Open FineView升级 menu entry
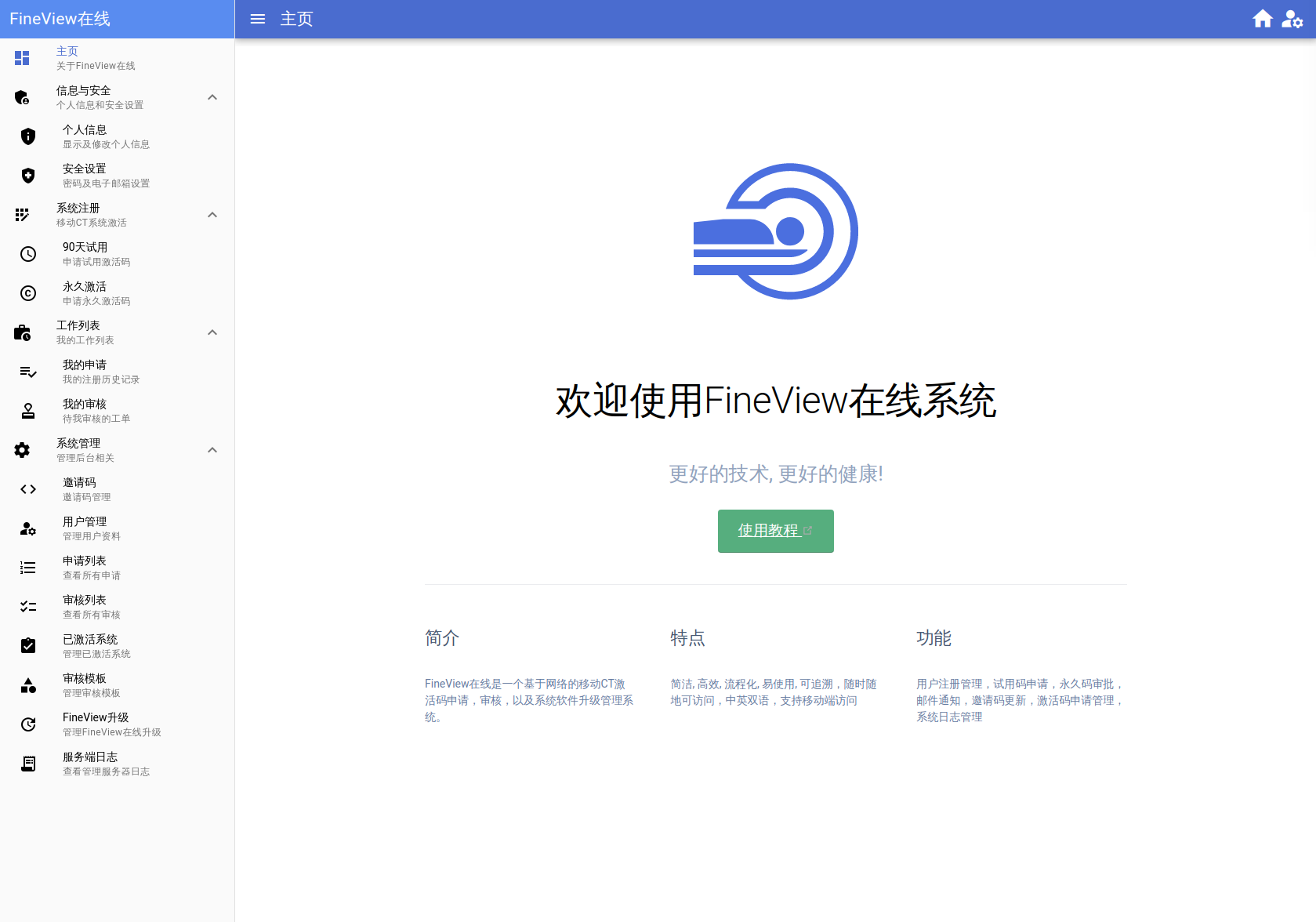 point(118,724)
